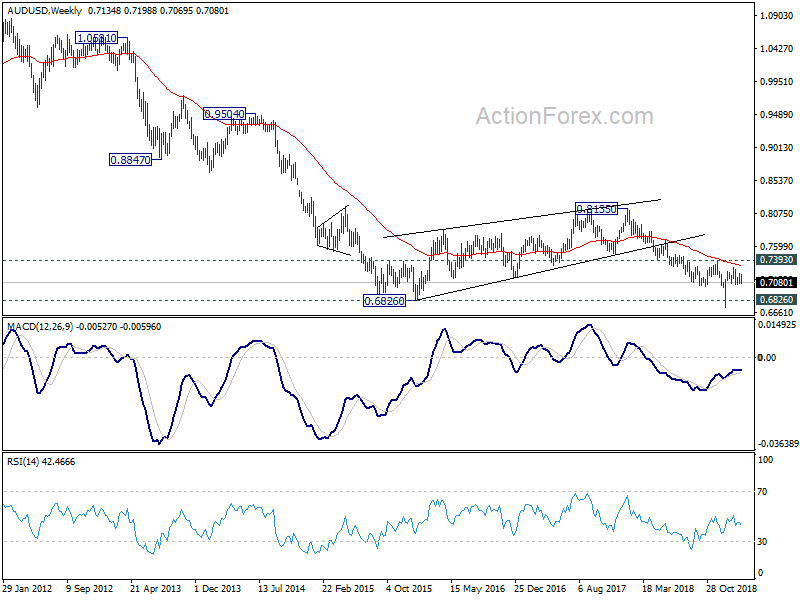The height and width of the screenshot is (600, 800).
Task: Click the 0.80750 price axis value
Action: 777,214
